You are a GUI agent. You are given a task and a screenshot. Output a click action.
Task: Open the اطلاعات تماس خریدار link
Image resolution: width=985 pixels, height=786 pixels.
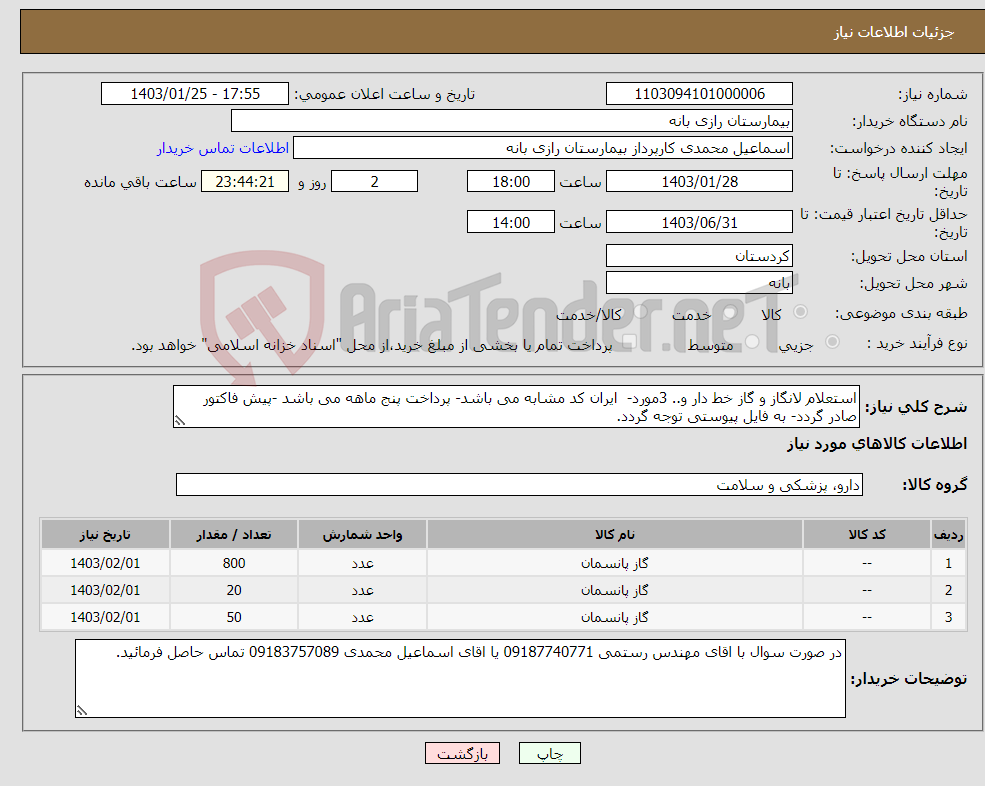tap(222, 148)
